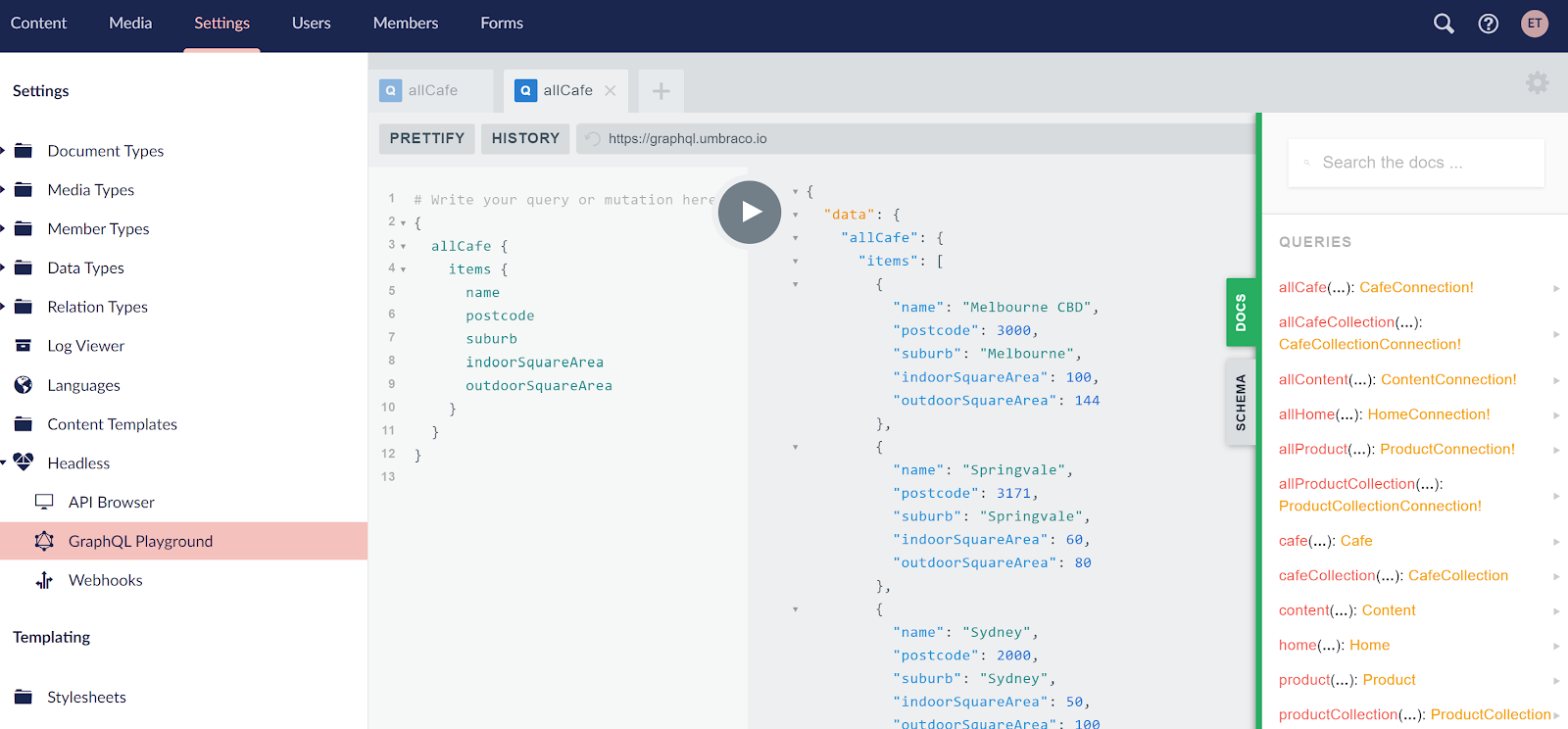Open API Browser under Headless
This screenshot has height=729, width=1568.
click(x=112, y=502)
